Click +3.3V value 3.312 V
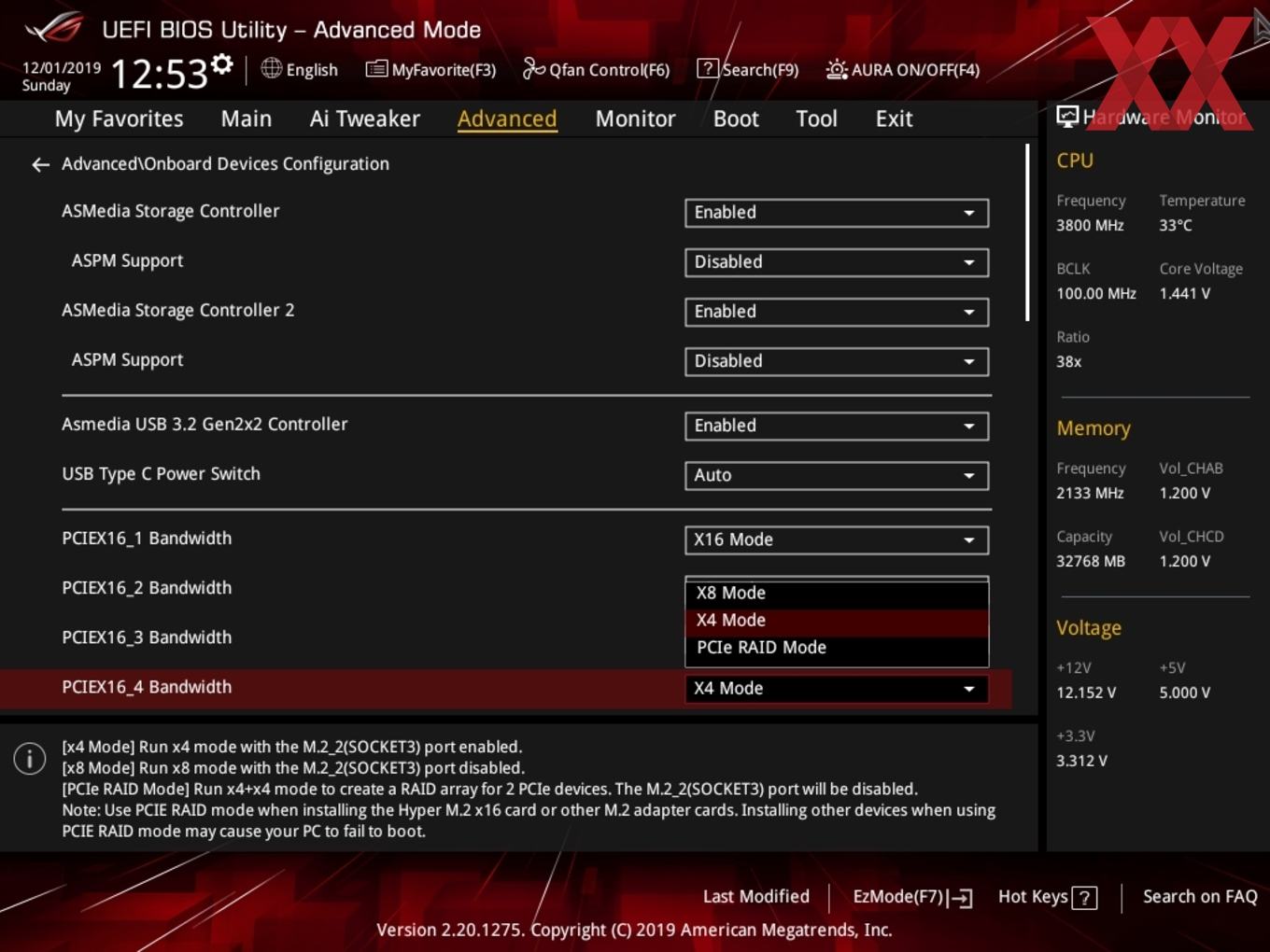1270x952 pixels. [1081, 762]
